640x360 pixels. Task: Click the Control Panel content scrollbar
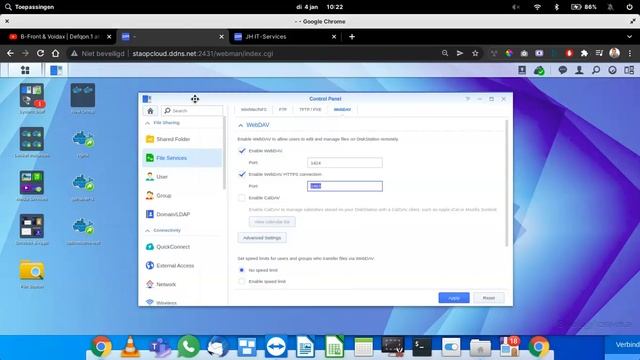(507, 183)
